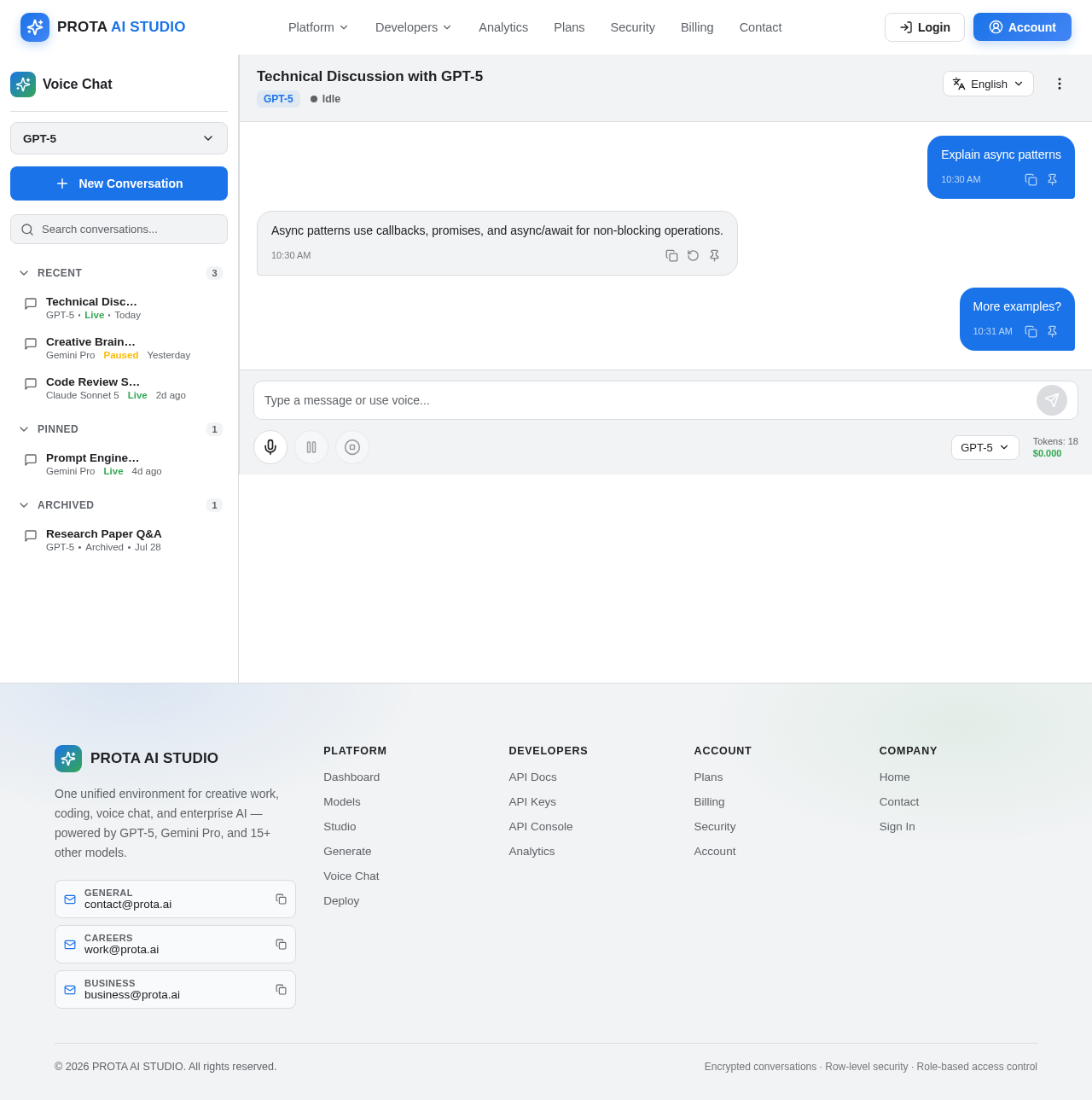Pin the 'Explain async patterns' message
This screenshot has height=1100, width=1092.
[x=1053, y=180]
